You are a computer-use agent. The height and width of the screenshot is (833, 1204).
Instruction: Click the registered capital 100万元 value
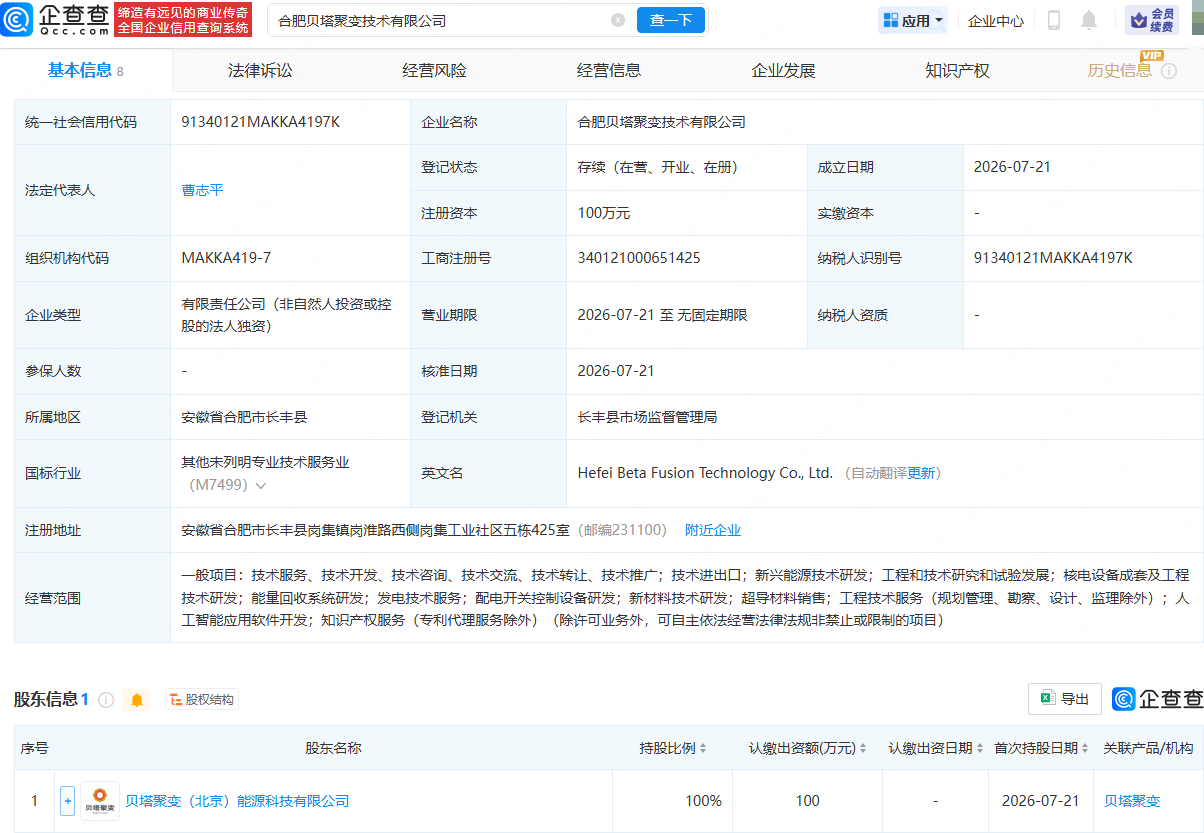[604, 213]
